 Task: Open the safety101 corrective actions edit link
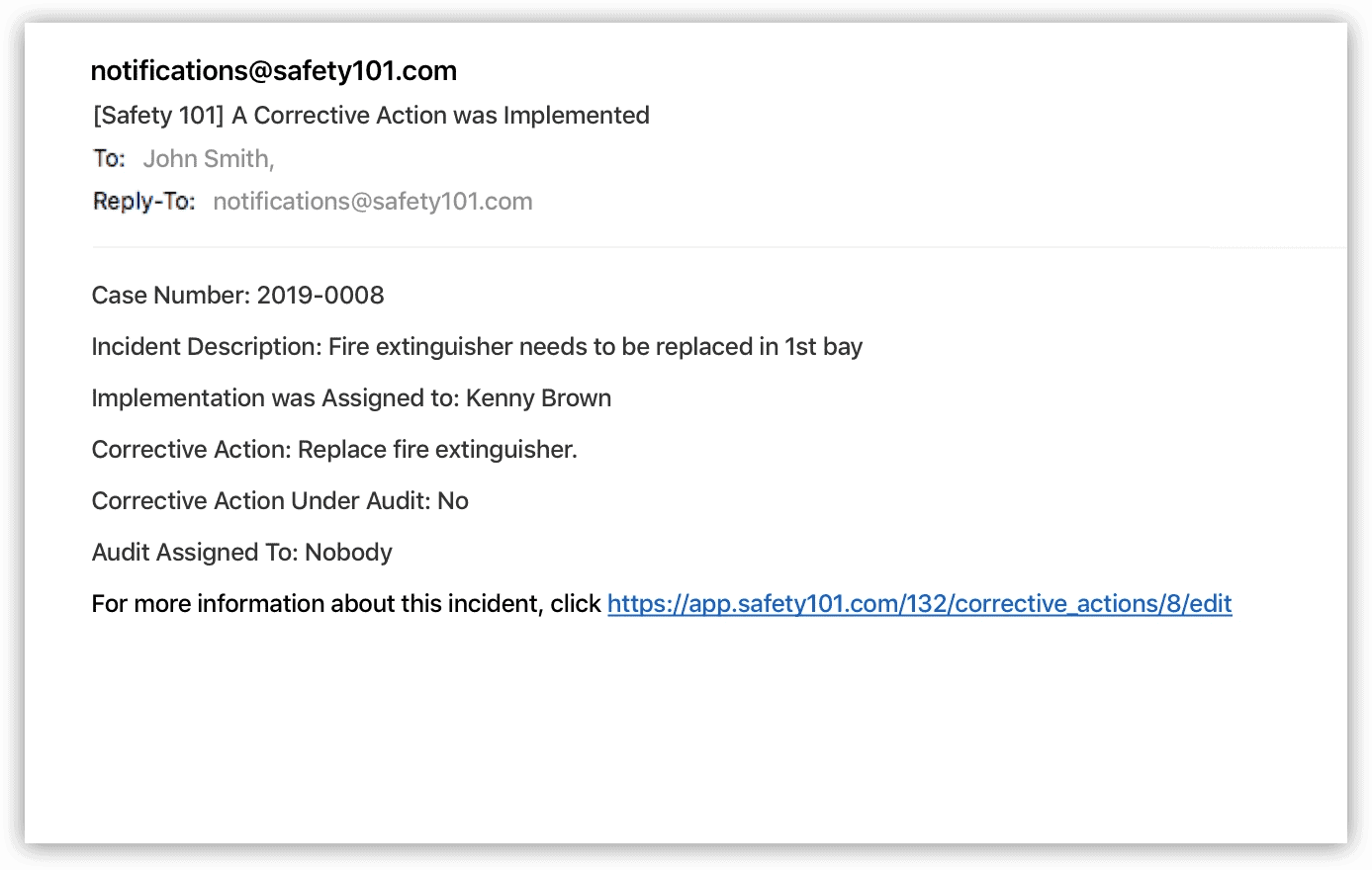click(919, 604)
